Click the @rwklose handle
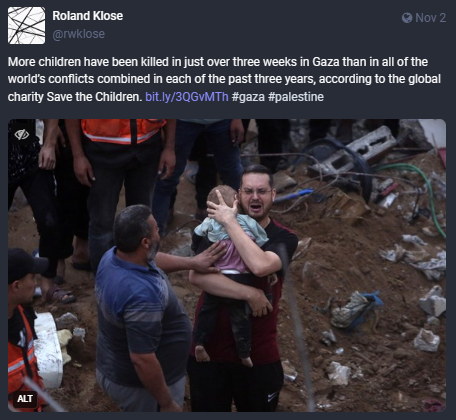 coord(79,34)
